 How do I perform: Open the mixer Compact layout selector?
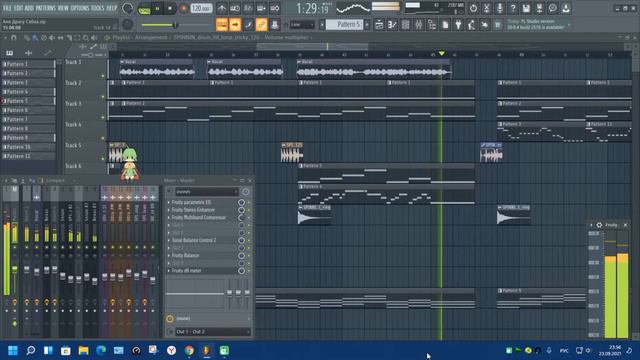(x=56, y=180)
